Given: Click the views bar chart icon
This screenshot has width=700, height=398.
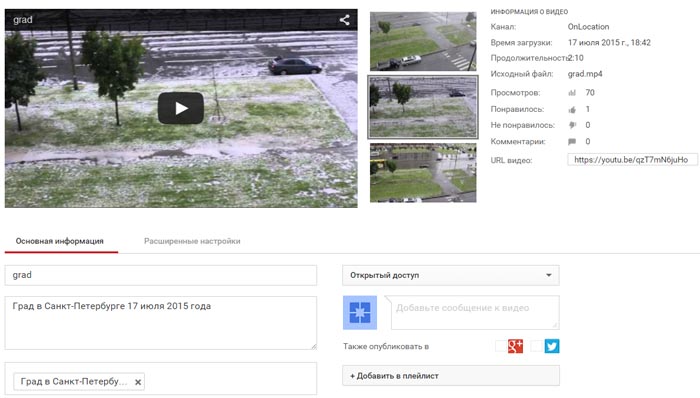Looking at the screenshot, I should click(x=572, y=93).
